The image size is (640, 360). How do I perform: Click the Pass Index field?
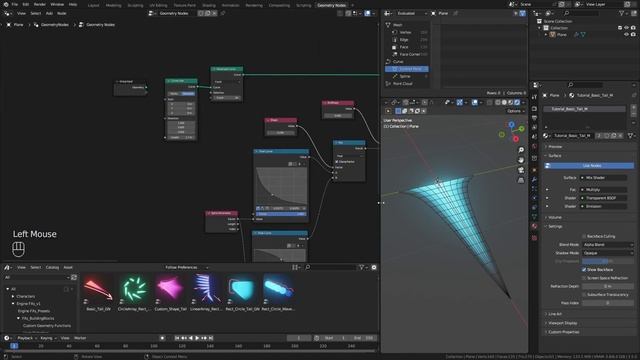click(x=608, y=303)
